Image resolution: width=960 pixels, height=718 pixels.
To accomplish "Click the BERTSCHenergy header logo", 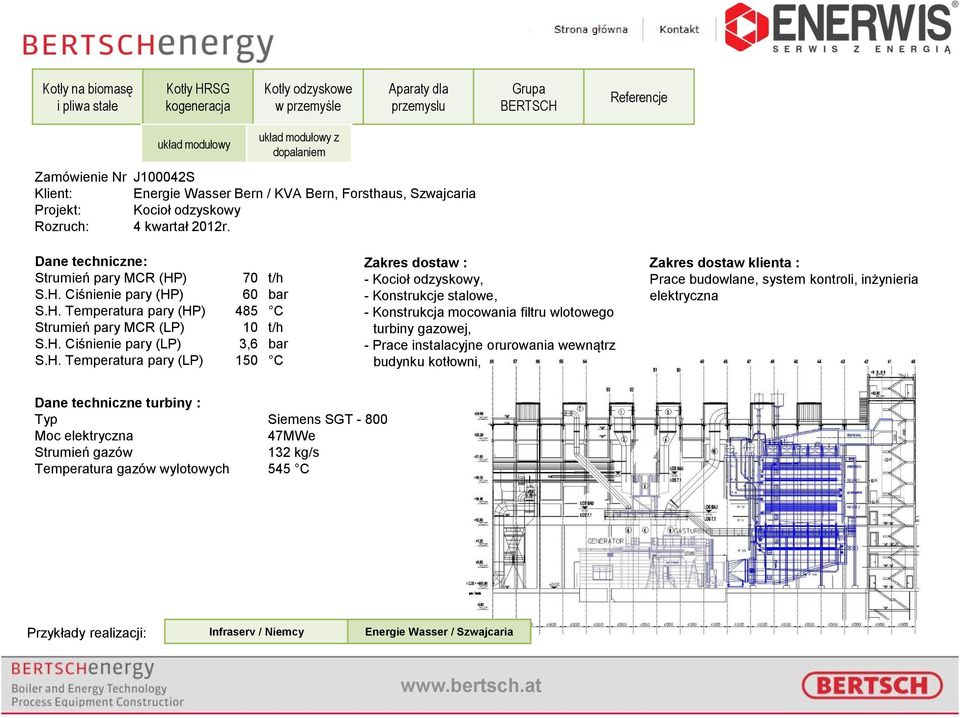I will tap(148, 45).
